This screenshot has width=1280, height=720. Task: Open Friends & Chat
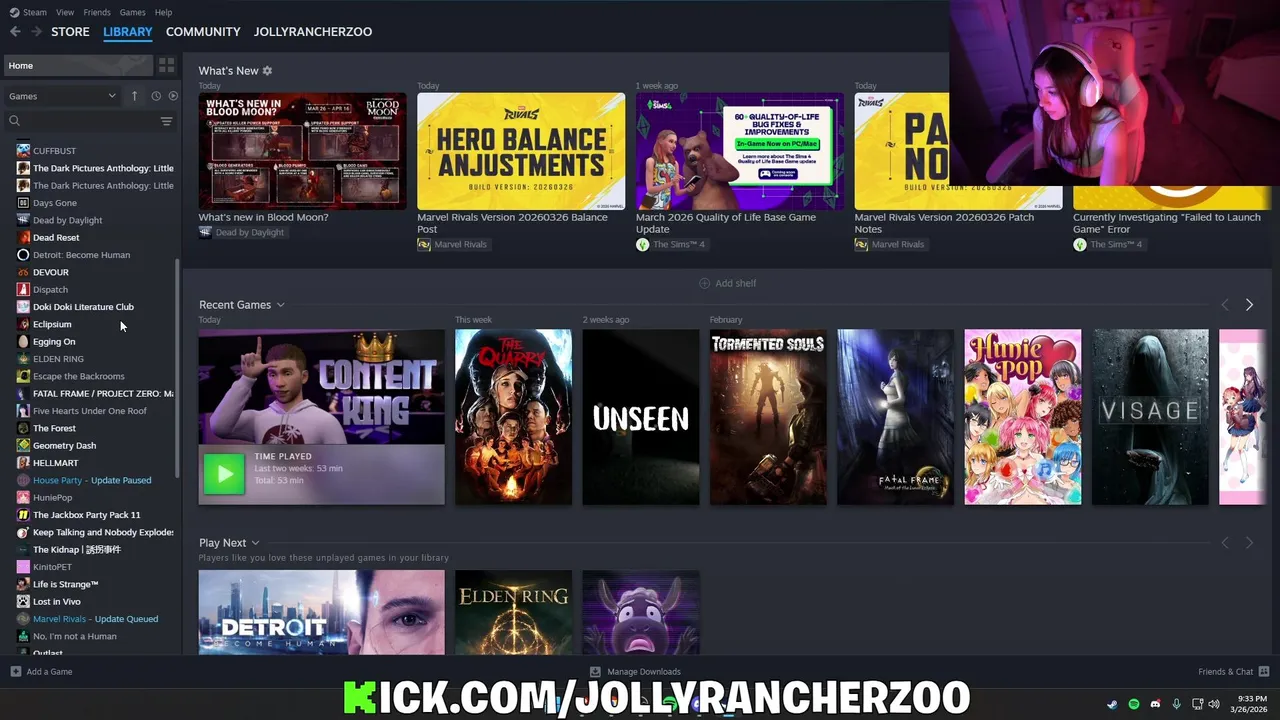1234,672
